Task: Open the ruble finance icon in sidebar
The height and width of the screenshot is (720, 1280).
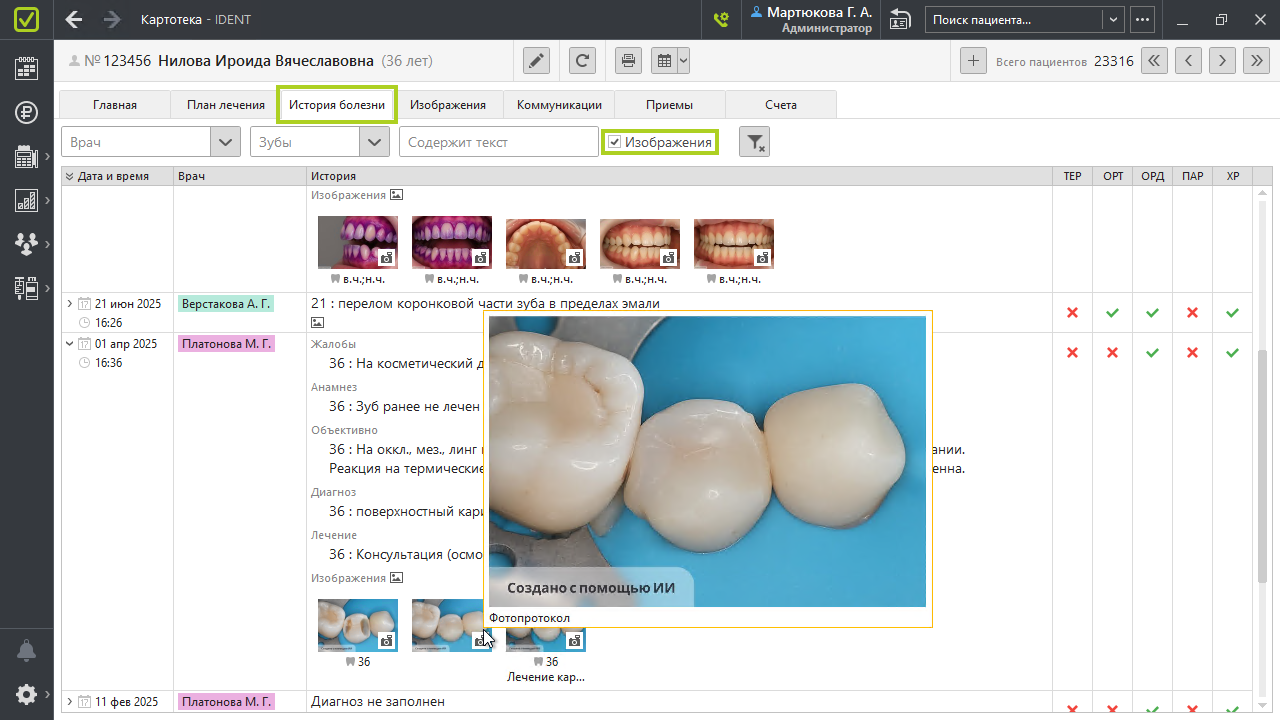Action: click(x=27, y=112)
